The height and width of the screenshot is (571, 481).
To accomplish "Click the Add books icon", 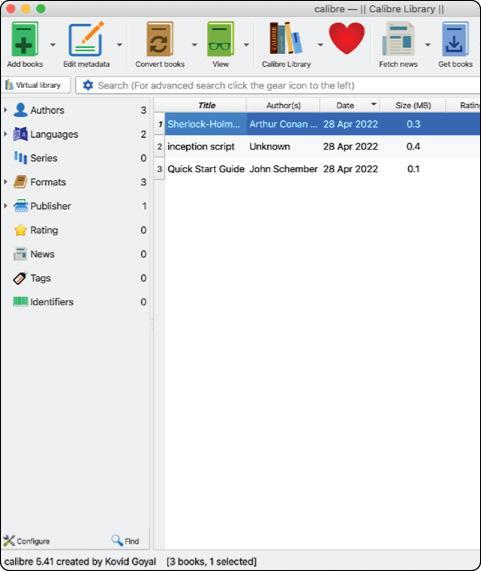I will pos(25,39).
